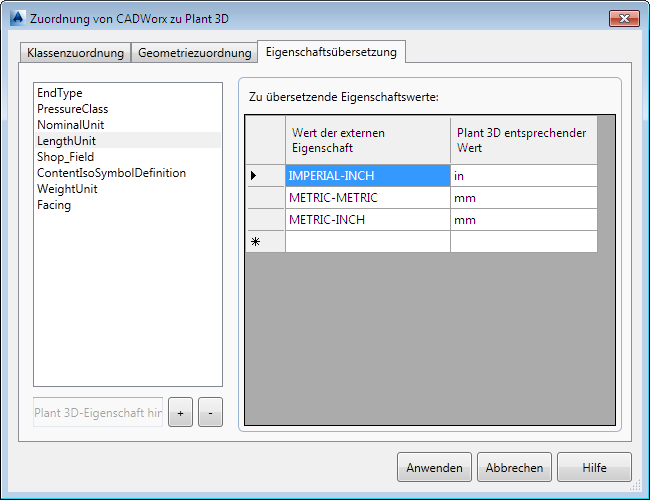Select the 'in' value cell
This screenshot has width=650, height=500.
pyautogui.click(x=524, y=175)
